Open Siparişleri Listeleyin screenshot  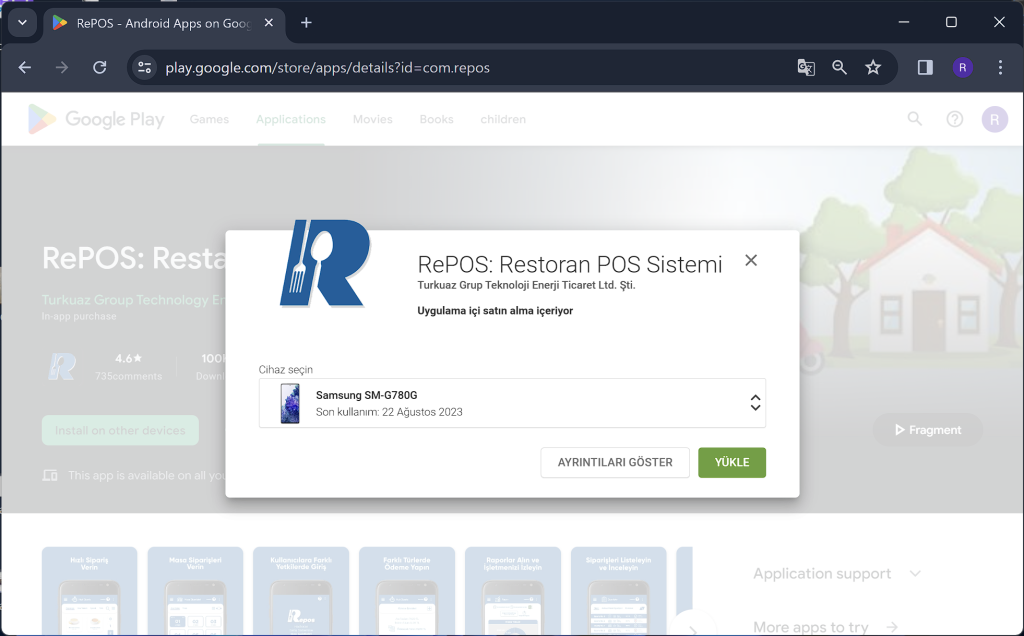coord(618,591)
